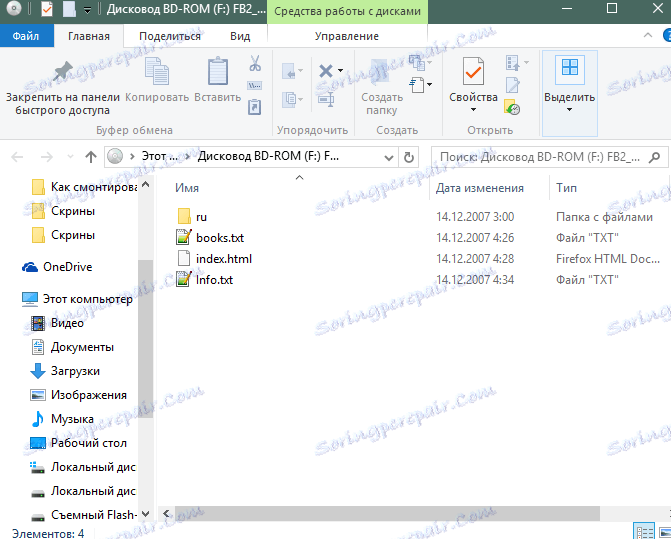Click the scissors Cut icon

coord(255,63)
